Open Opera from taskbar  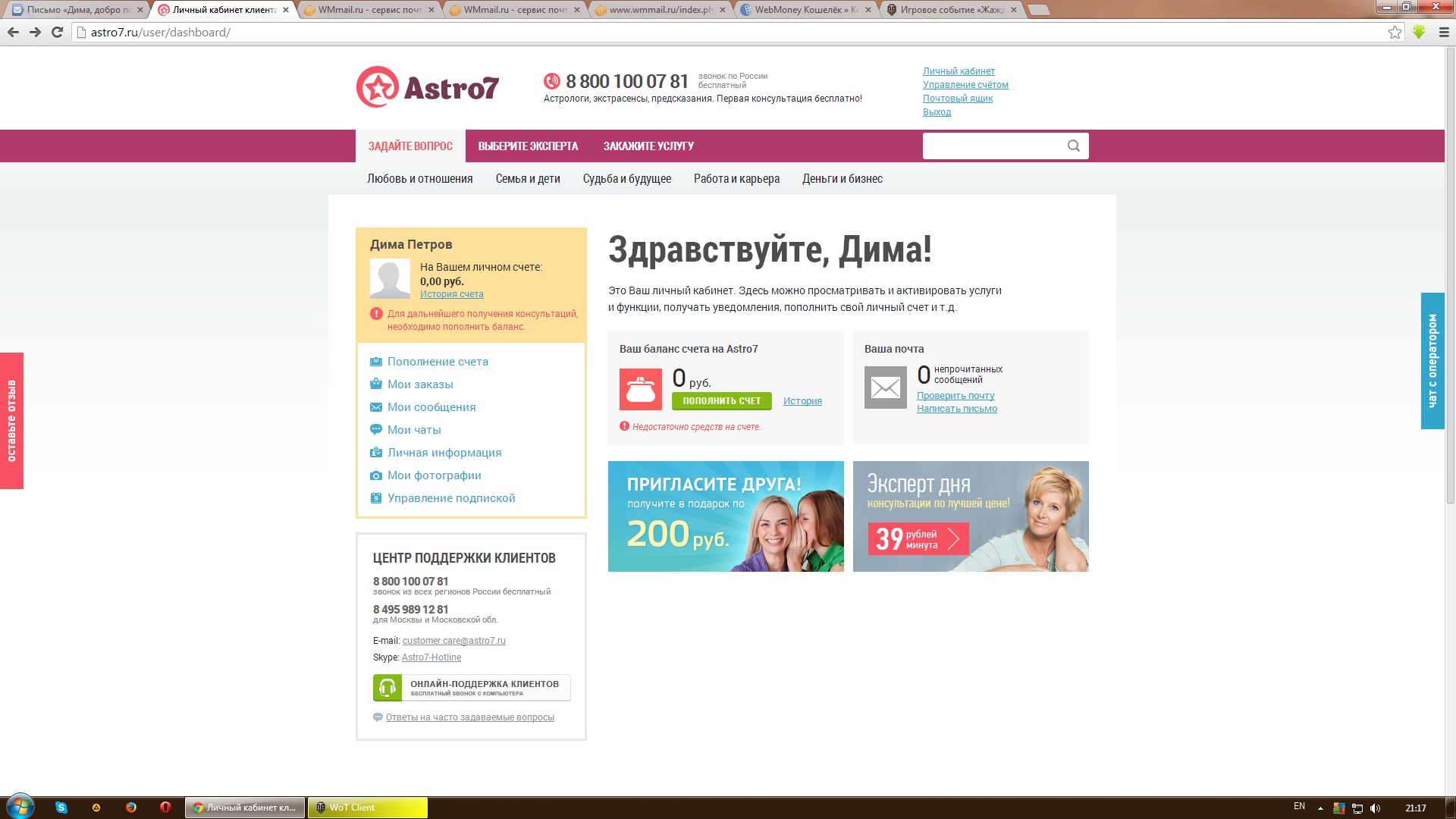[x=165, y=808]
